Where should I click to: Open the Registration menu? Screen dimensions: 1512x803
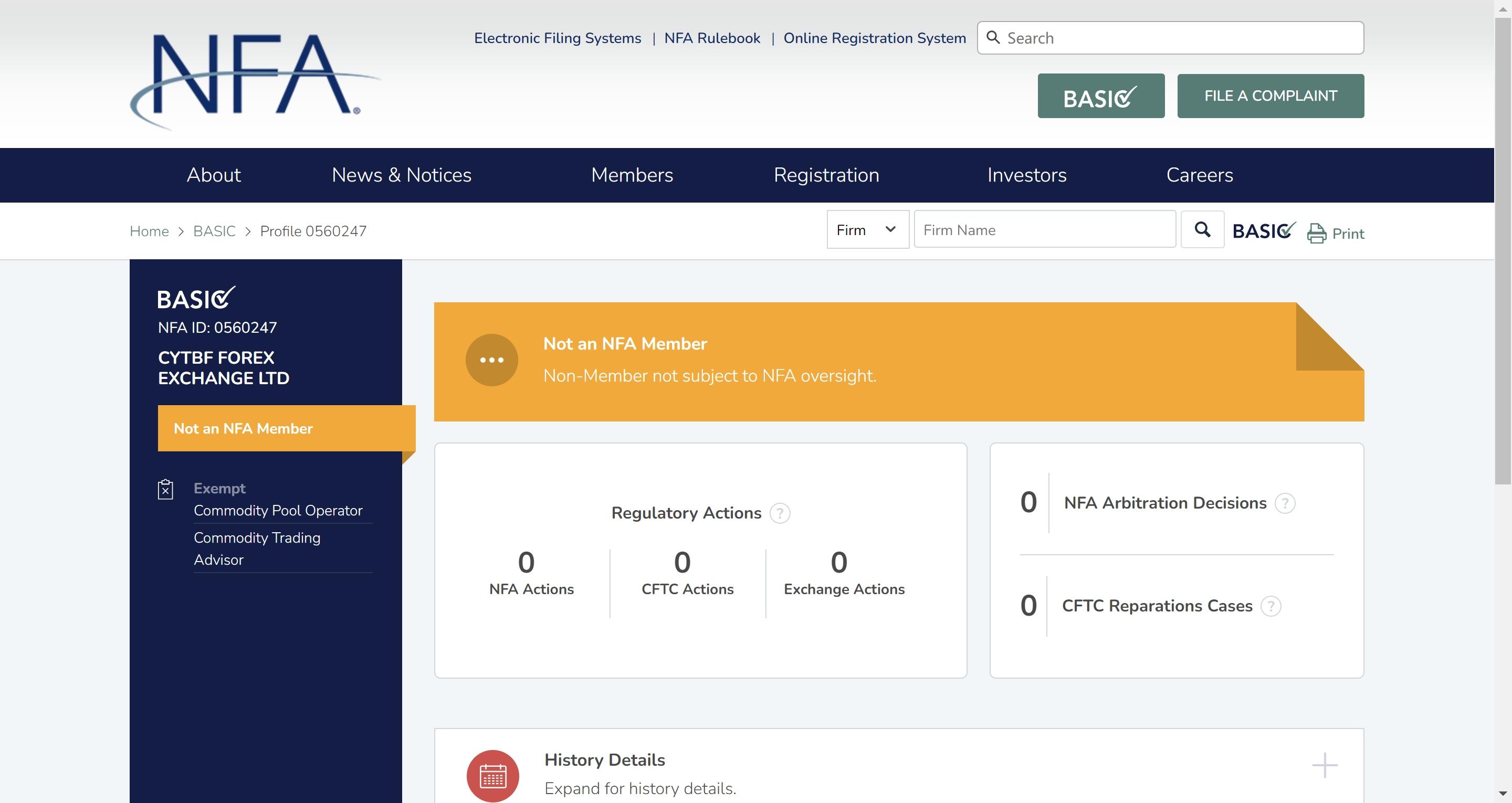[x=826, y=175]
